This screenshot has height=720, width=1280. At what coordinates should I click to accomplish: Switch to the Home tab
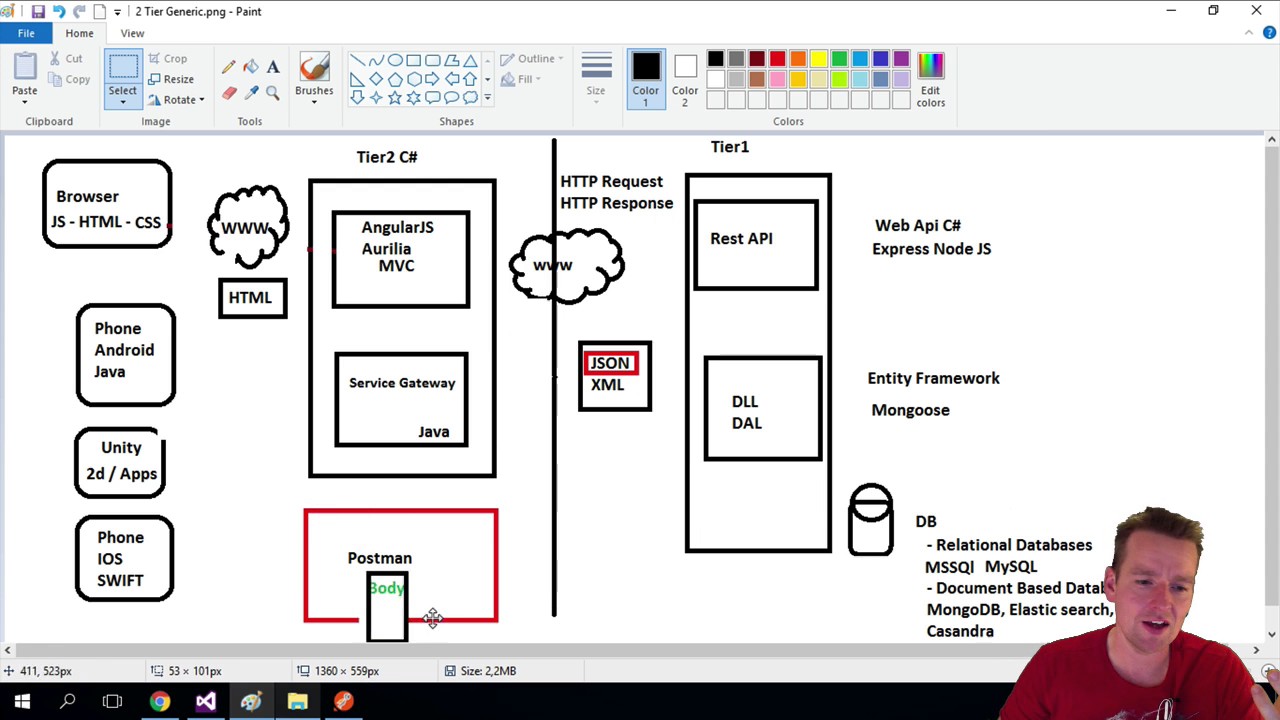pyautogui.click(x=79, y=33)
